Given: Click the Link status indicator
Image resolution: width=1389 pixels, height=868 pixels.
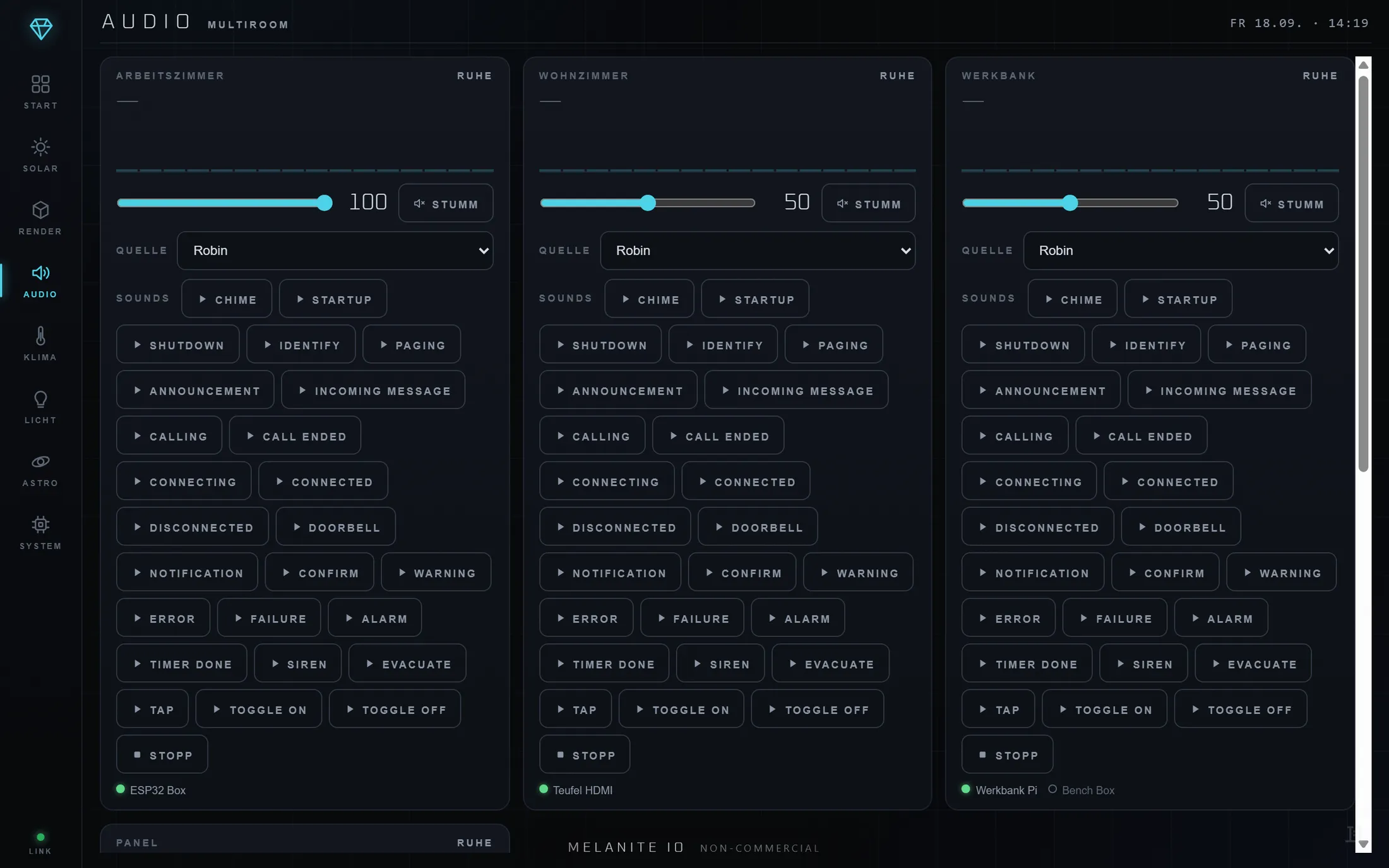Looking at the screenshot, I should [40, 843].
